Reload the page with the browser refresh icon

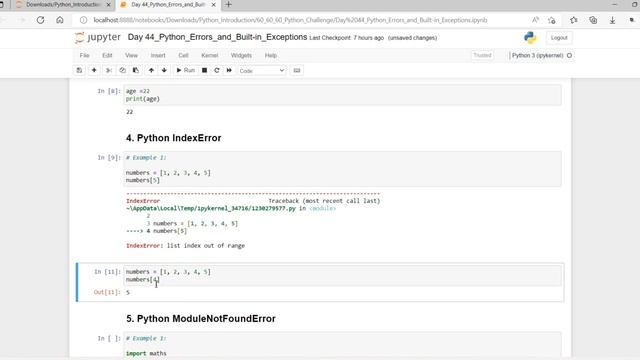coord(40,20)
